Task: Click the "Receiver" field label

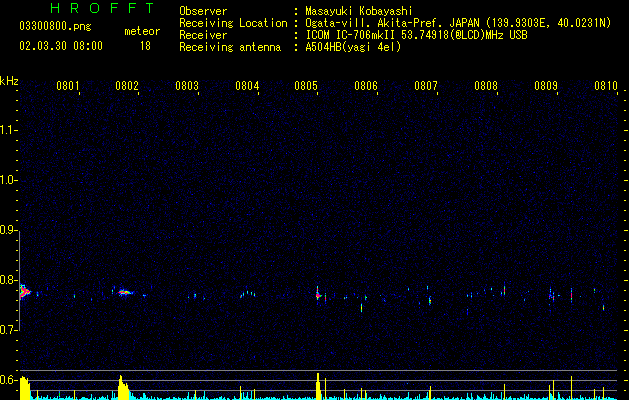Action: coord(203,35)
